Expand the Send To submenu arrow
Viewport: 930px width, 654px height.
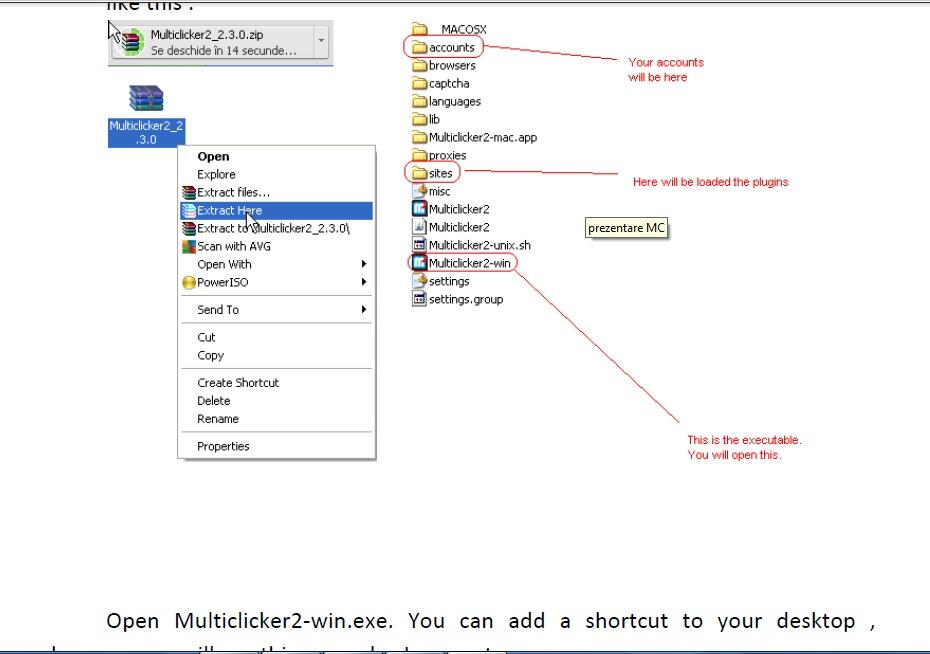tap(364, 309)
